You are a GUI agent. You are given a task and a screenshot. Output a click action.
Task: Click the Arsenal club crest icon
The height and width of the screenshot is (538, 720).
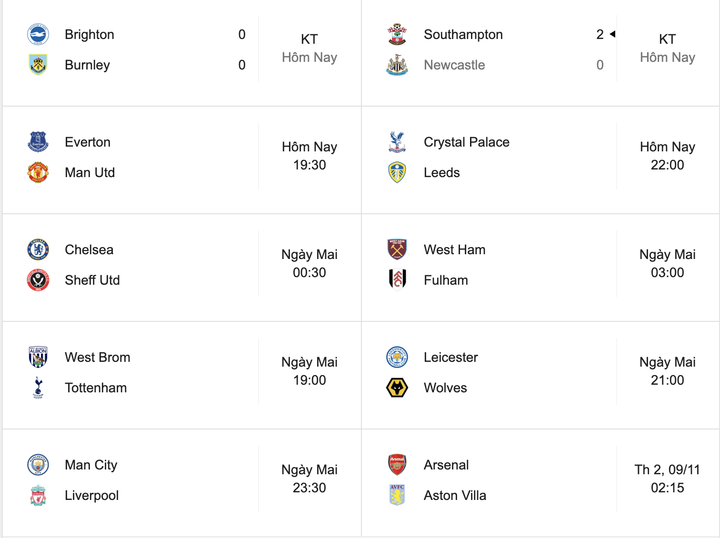397,465
